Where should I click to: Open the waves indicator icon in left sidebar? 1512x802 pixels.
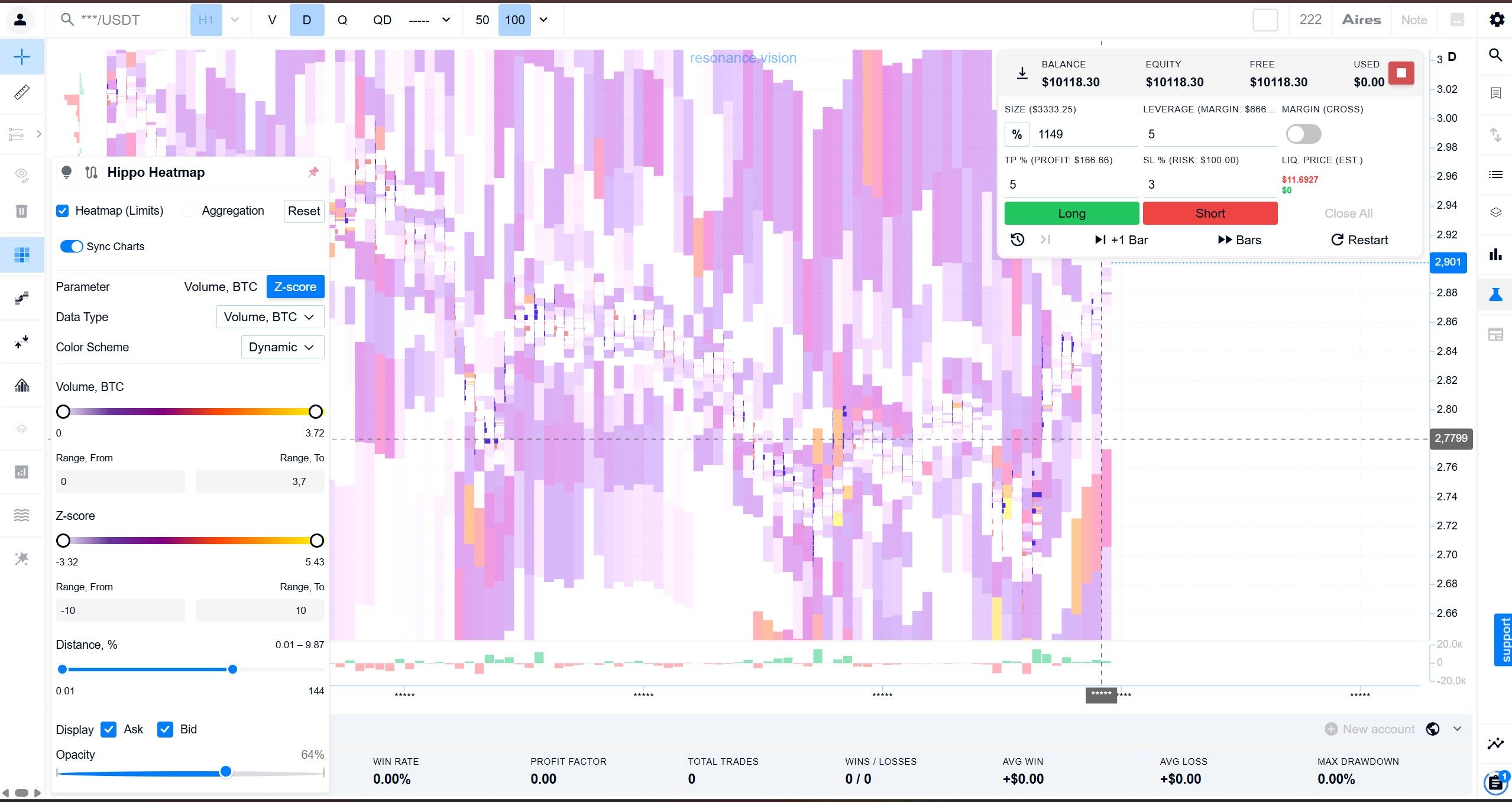(21, 515)
